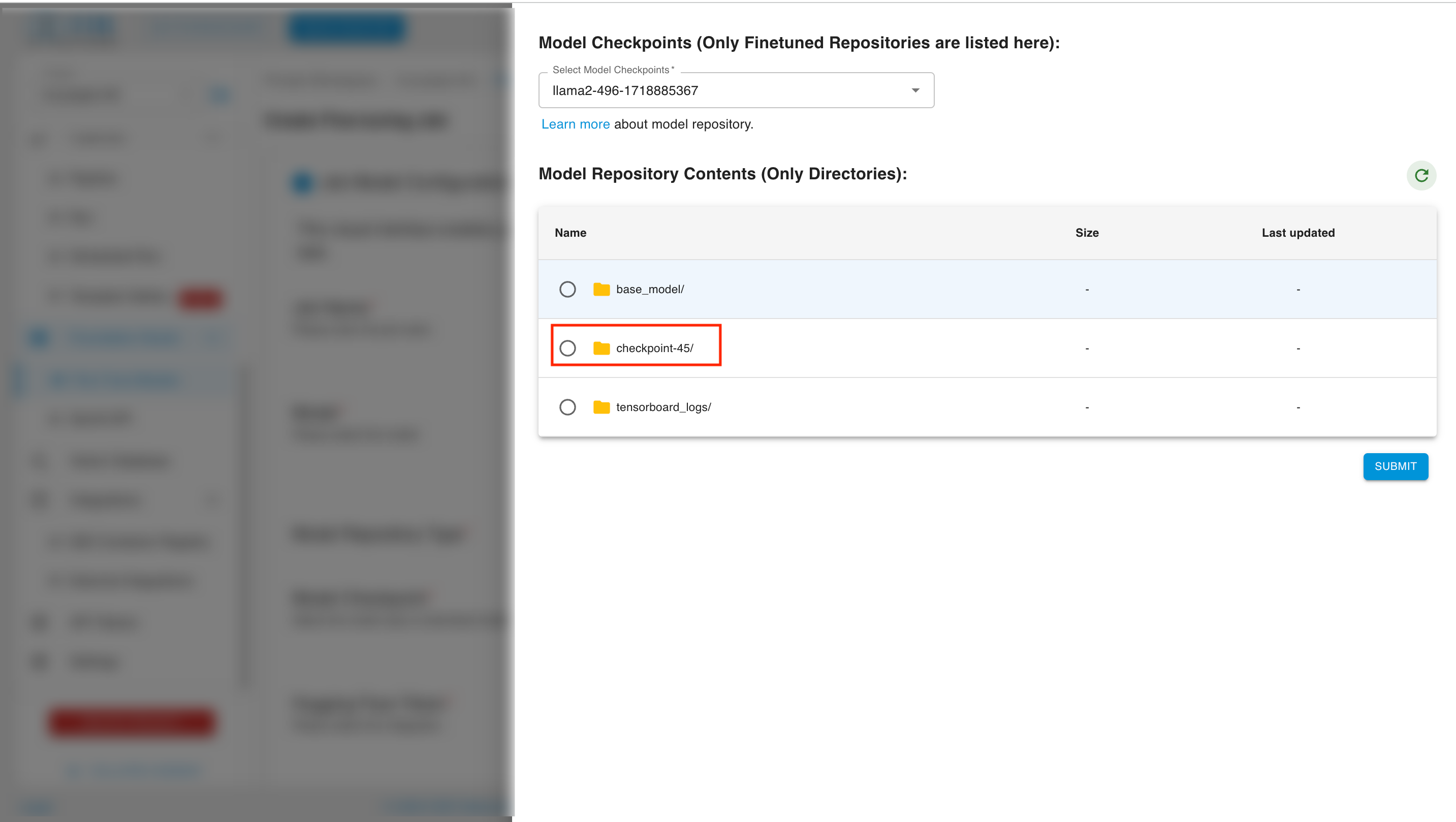Click the llama2-496-1718885367 checkpoint field
This screenshot has width=1456, height=822.
pyautogui.click(x=736, y=90)
